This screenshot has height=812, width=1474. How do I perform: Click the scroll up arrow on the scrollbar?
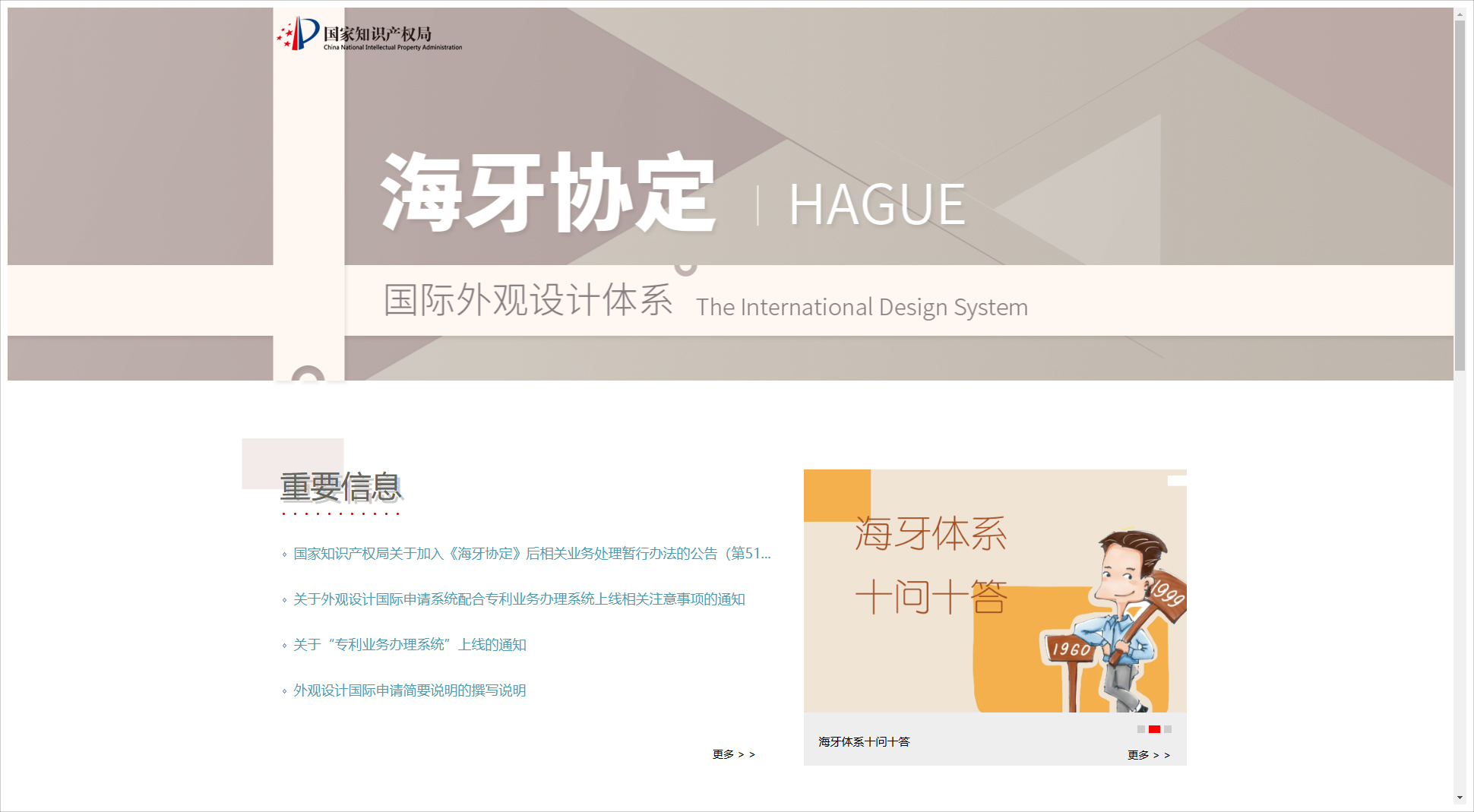pos(1460,14)
